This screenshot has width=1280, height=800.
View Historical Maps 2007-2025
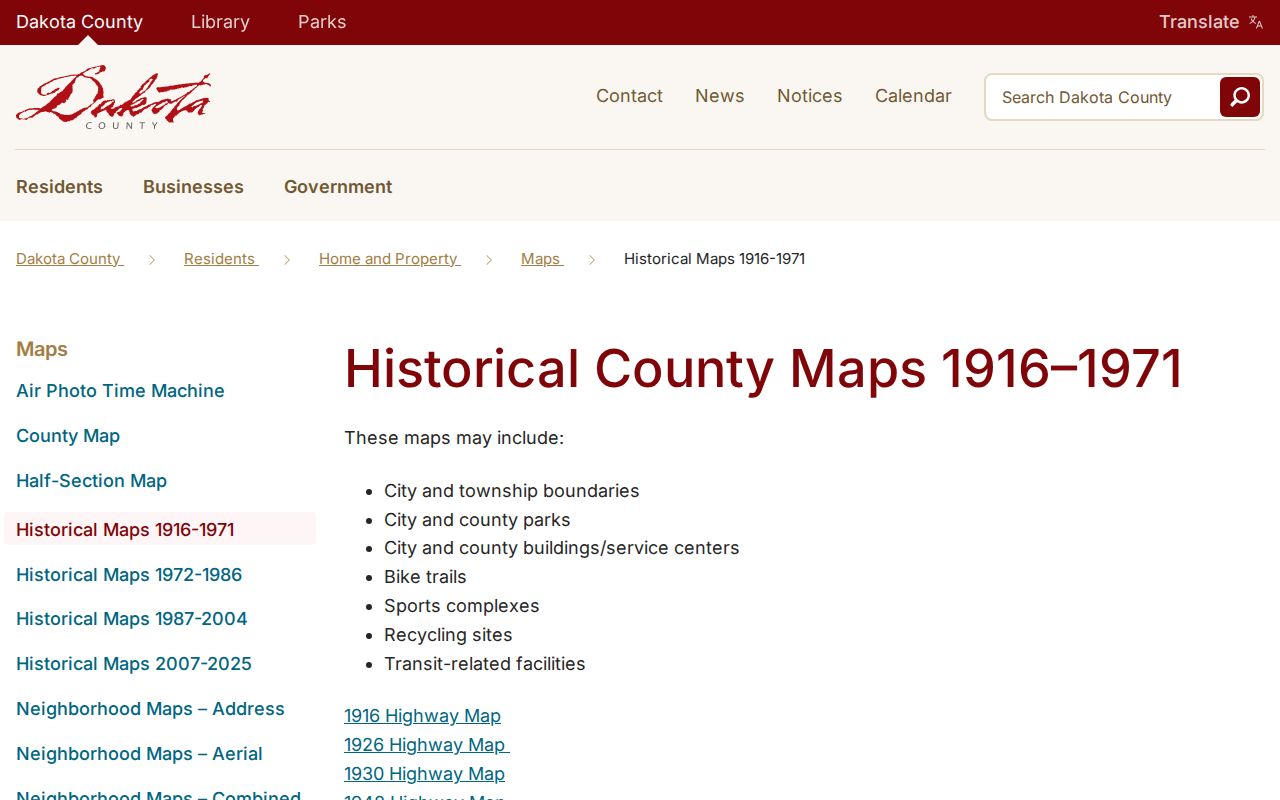tap(134, 664)
